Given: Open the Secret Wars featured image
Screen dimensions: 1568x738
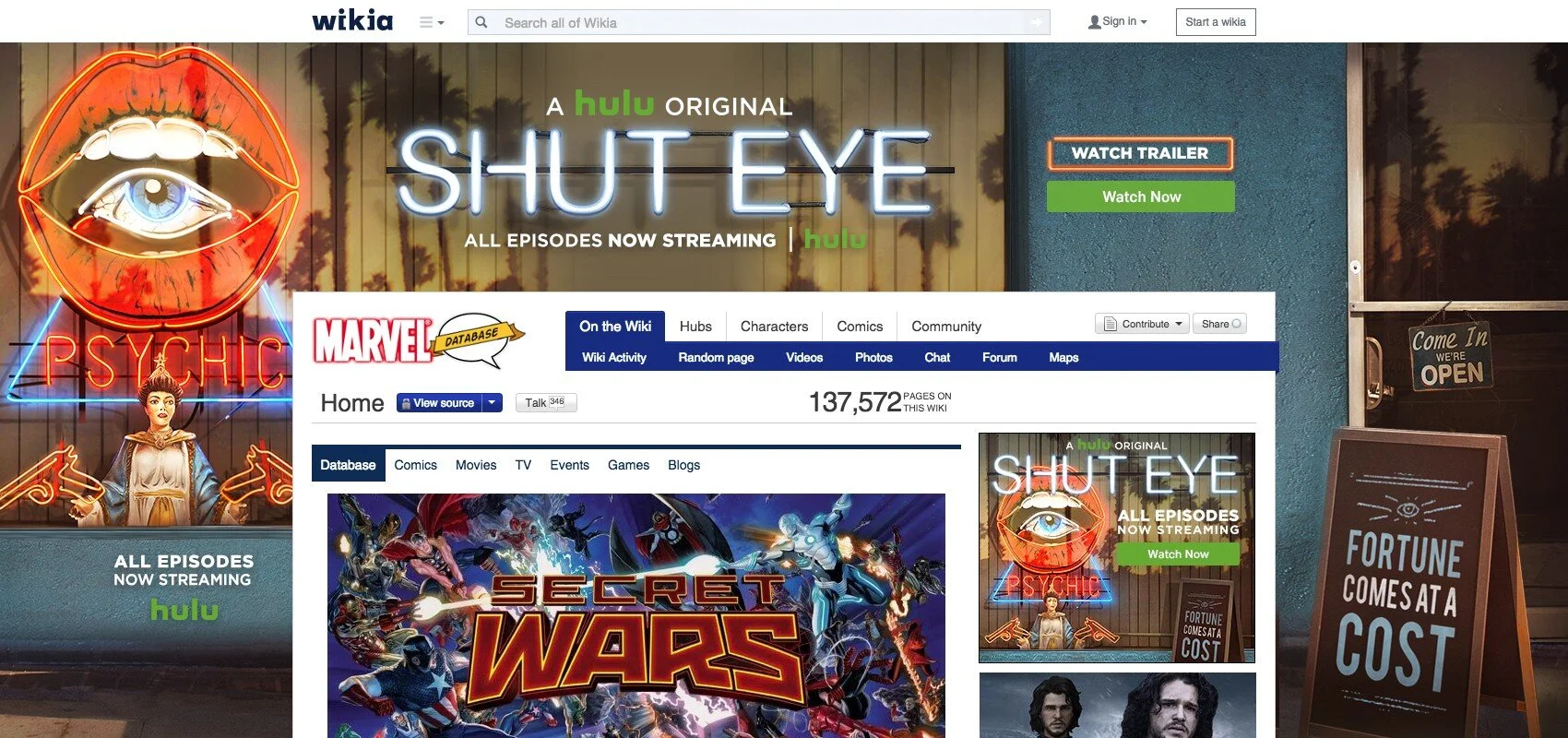Looking at the screenshot, I should (636, 615).
